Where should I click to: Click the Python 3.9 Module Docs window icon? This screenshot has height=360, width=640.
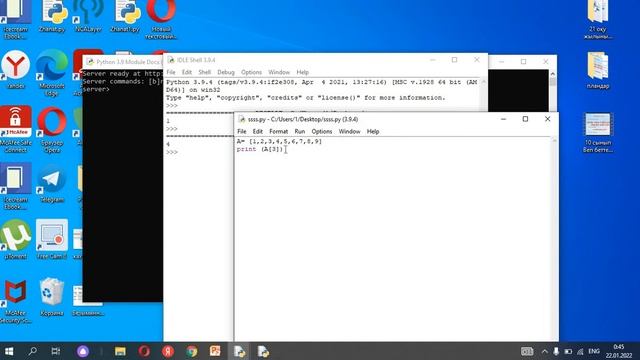[90, 62]
